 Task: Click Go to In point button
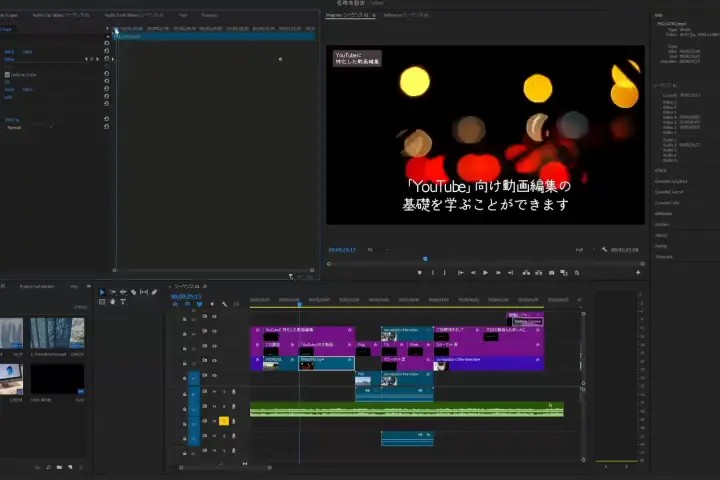[461, 273]
